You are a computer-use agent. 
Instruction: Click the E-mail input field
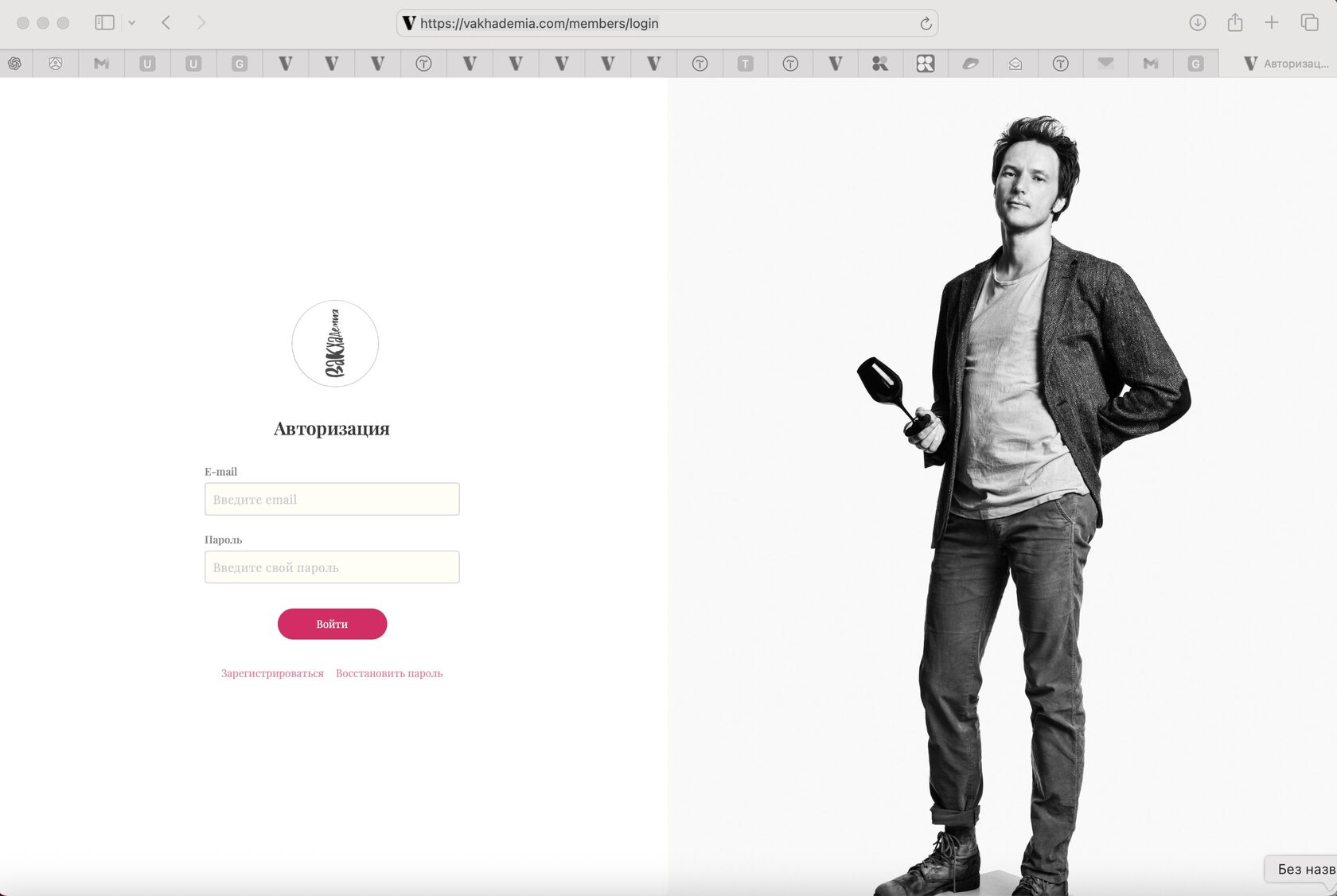pyautogui.click(x=332, y=499)
